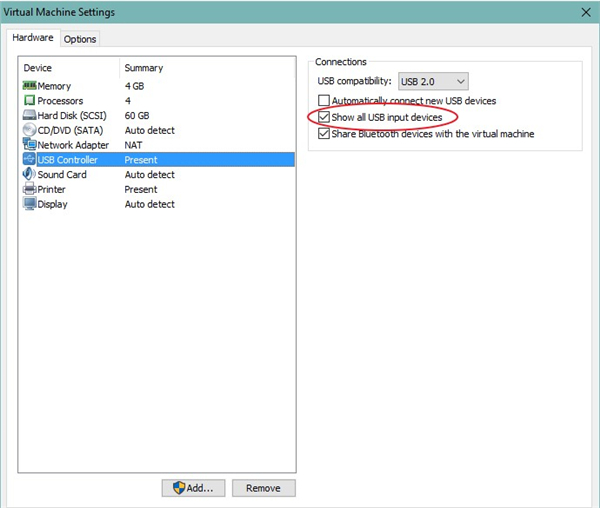The height and width of the screenshot is (508, 600).
Task: Click the Network Adapter icon
Action: (x=29, y=145)
